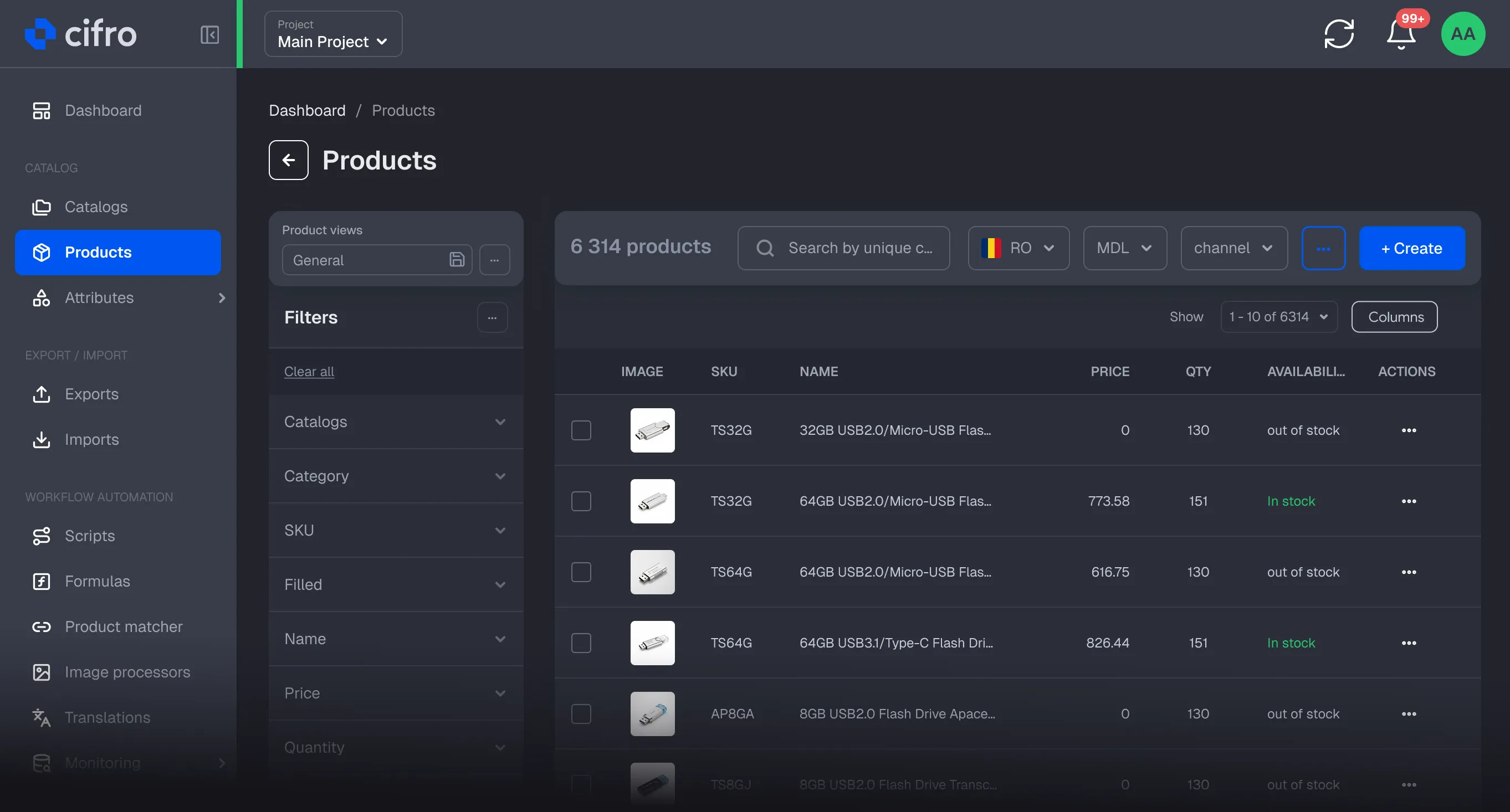Open the AA user avatar menu

point(1462,34)
